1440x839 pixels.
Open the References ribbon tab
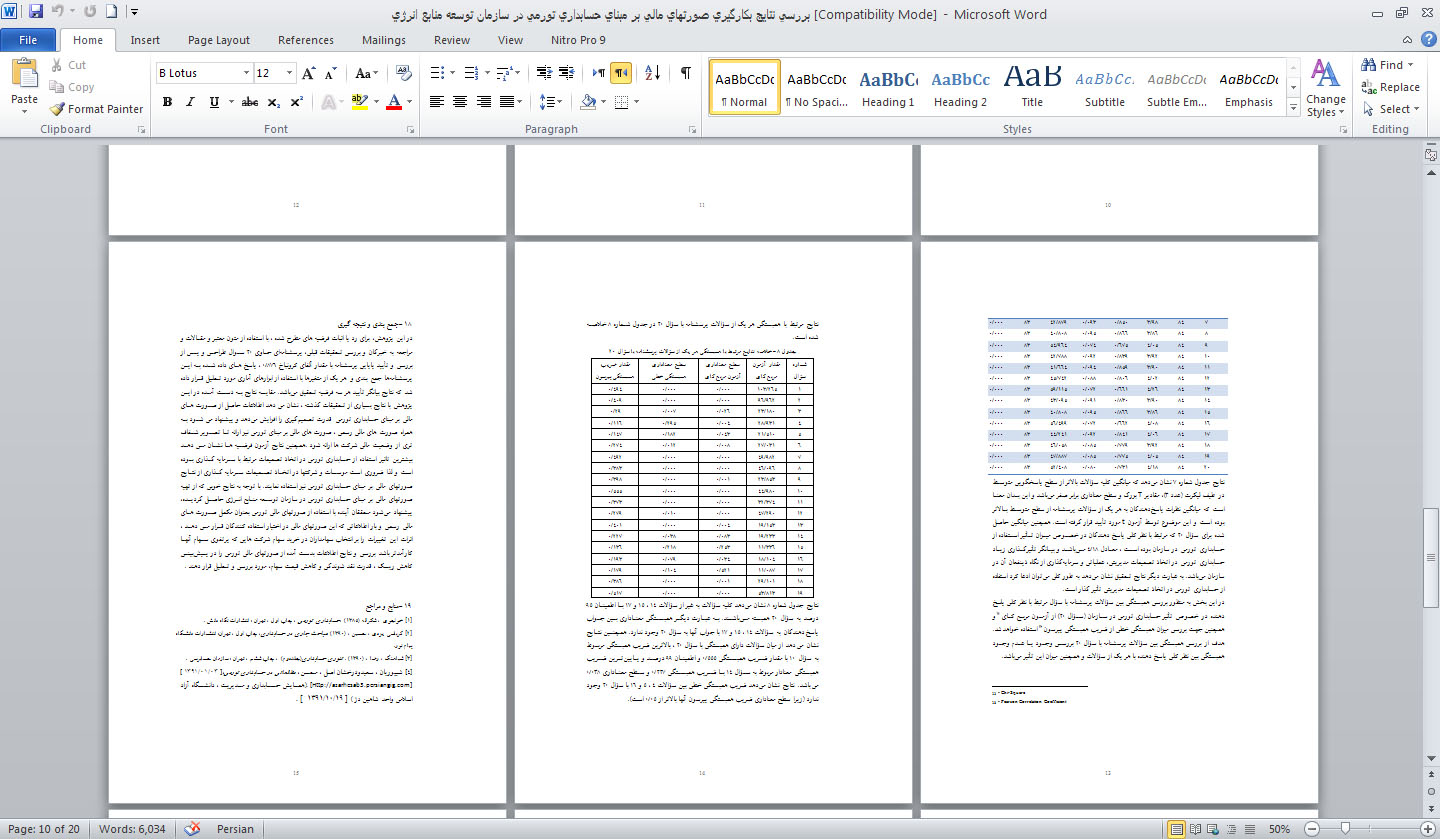(306, 40)
